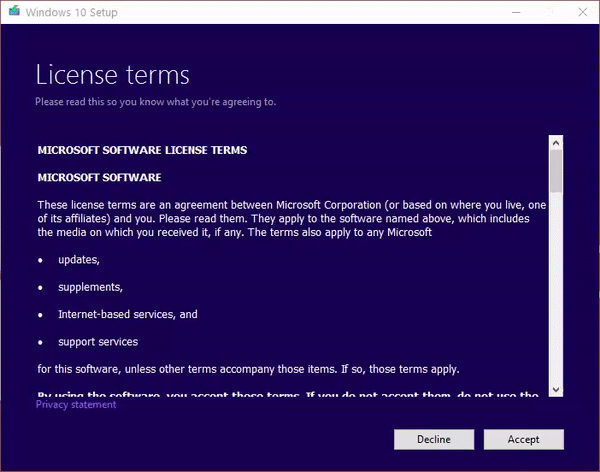600x472 pixels.
Task: Minimize the Windows 10 Setup window
Action: coord(516,12)
